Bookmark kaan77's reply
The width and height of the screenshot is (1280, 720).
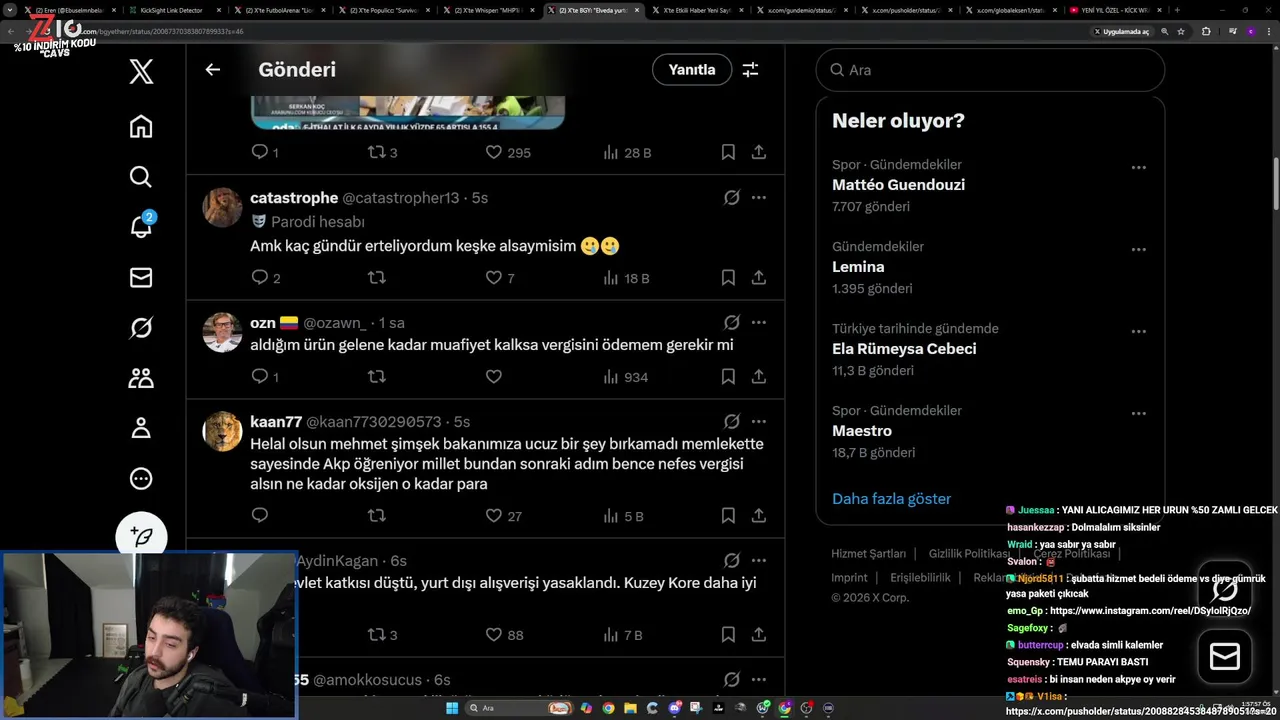click(x=728, y=516)
